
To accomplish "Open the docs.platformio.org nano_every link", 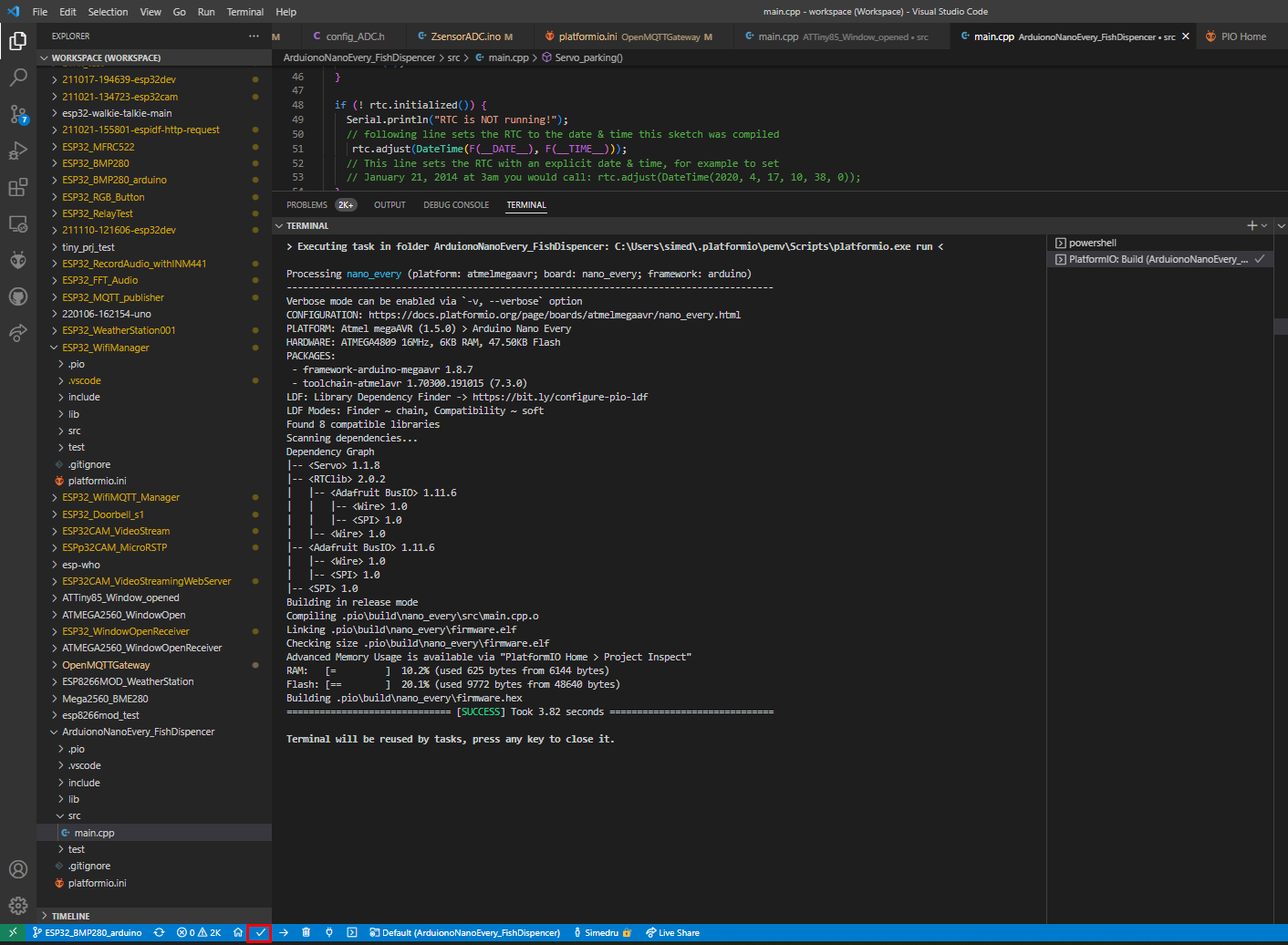I will click(555, 315).
